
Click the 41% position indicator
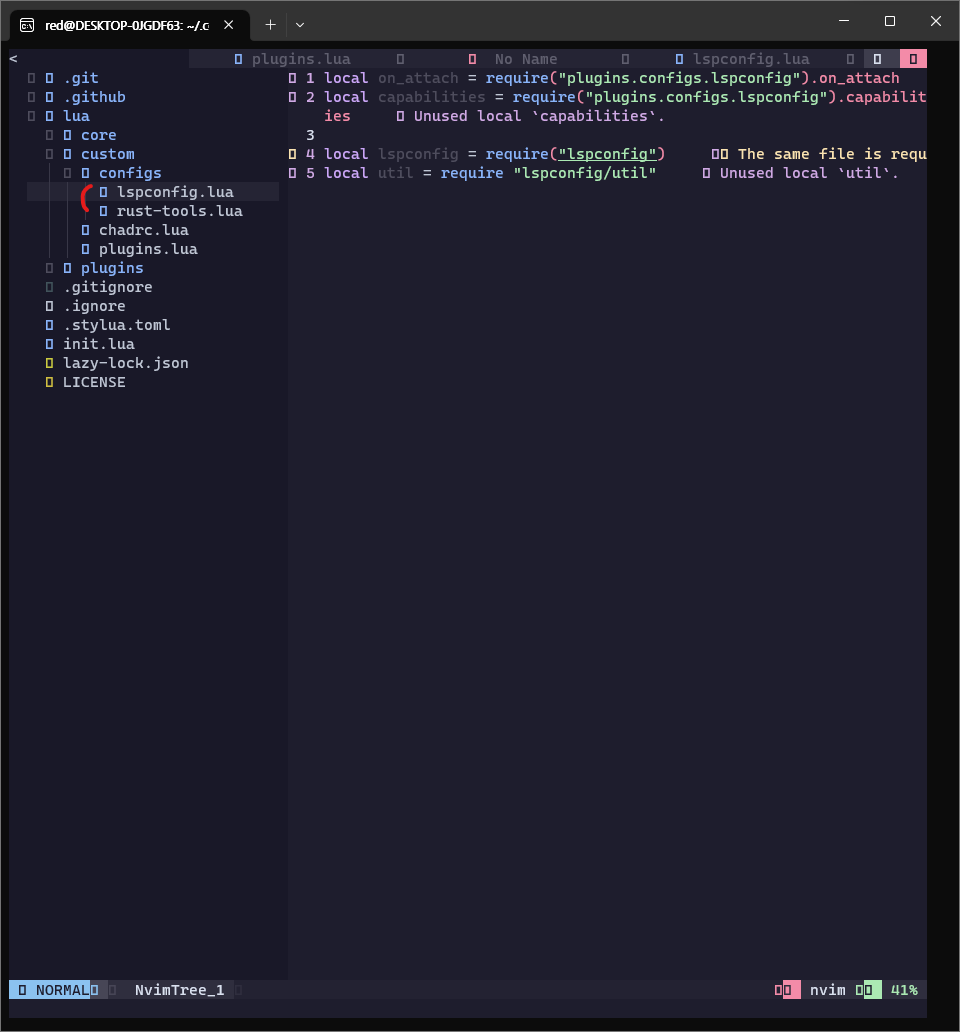tap(904, 990)
